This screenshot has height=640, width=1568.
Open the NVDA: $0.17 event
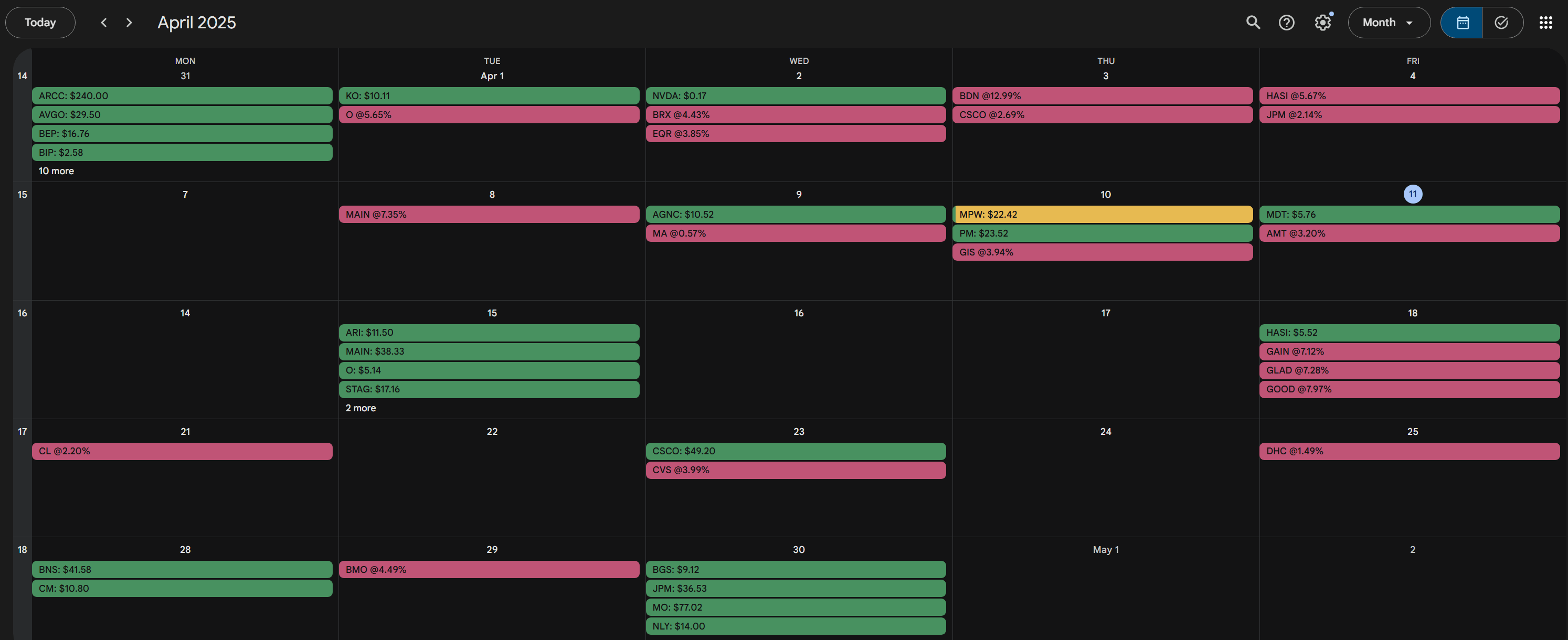795,95
